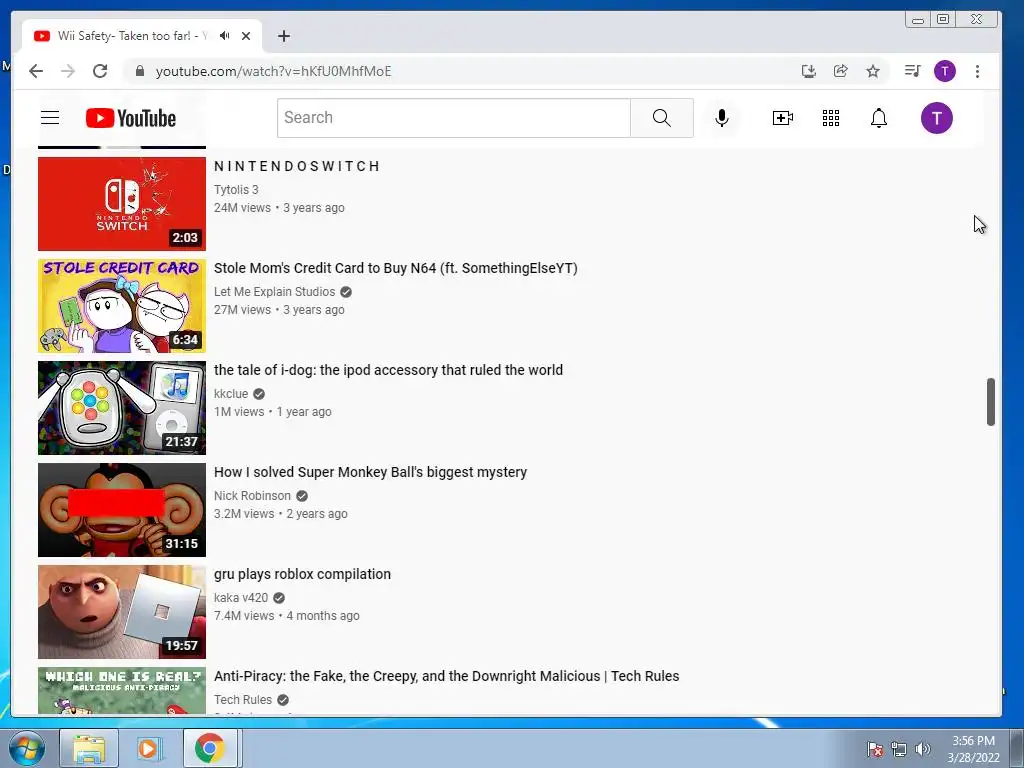Open the YouTube account avatar menu
This screenshot has height=768, width=1024.
click(936, 118)
